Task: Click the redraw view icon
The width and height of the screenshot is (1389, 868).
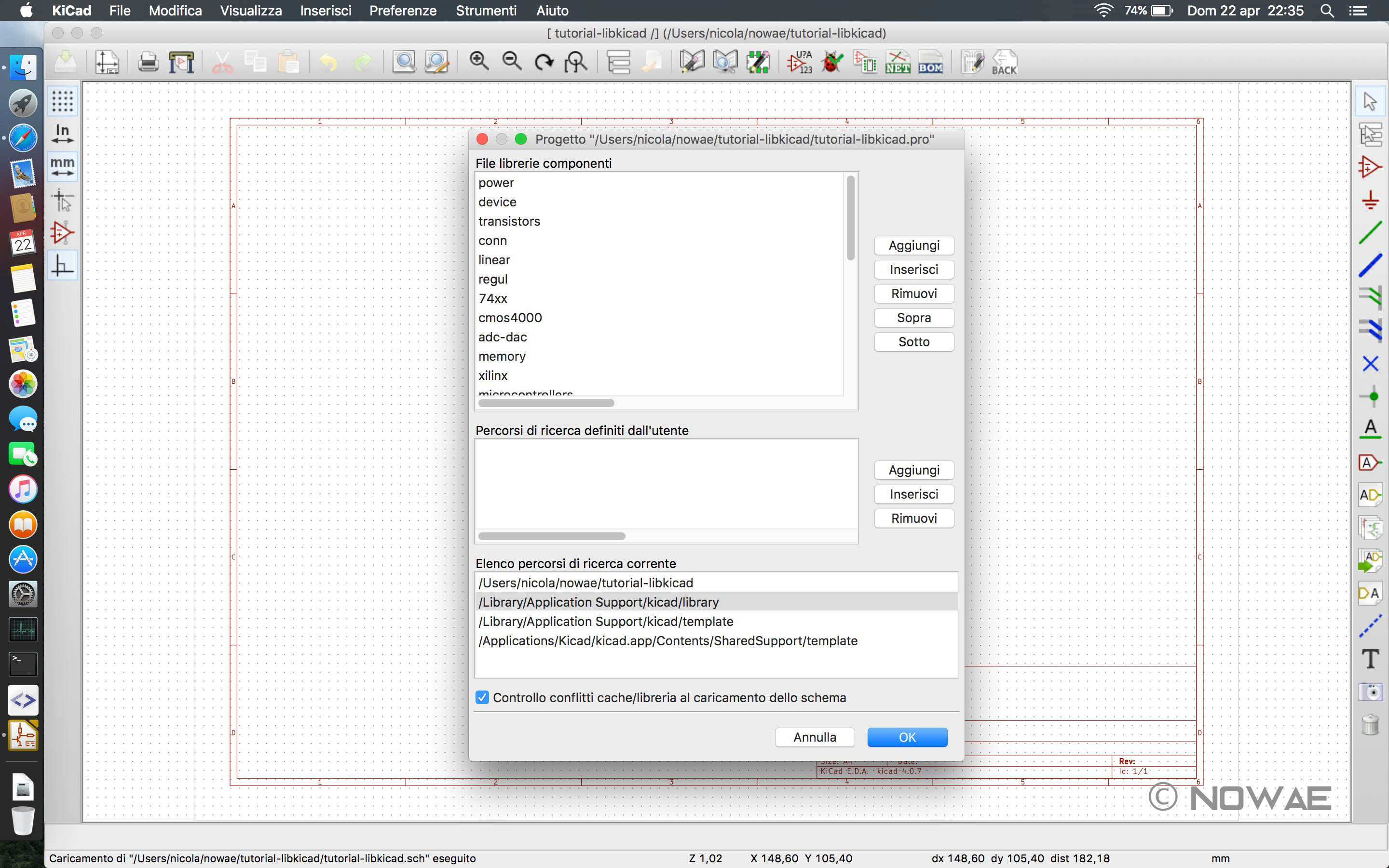Action: [x=544, y=62]
